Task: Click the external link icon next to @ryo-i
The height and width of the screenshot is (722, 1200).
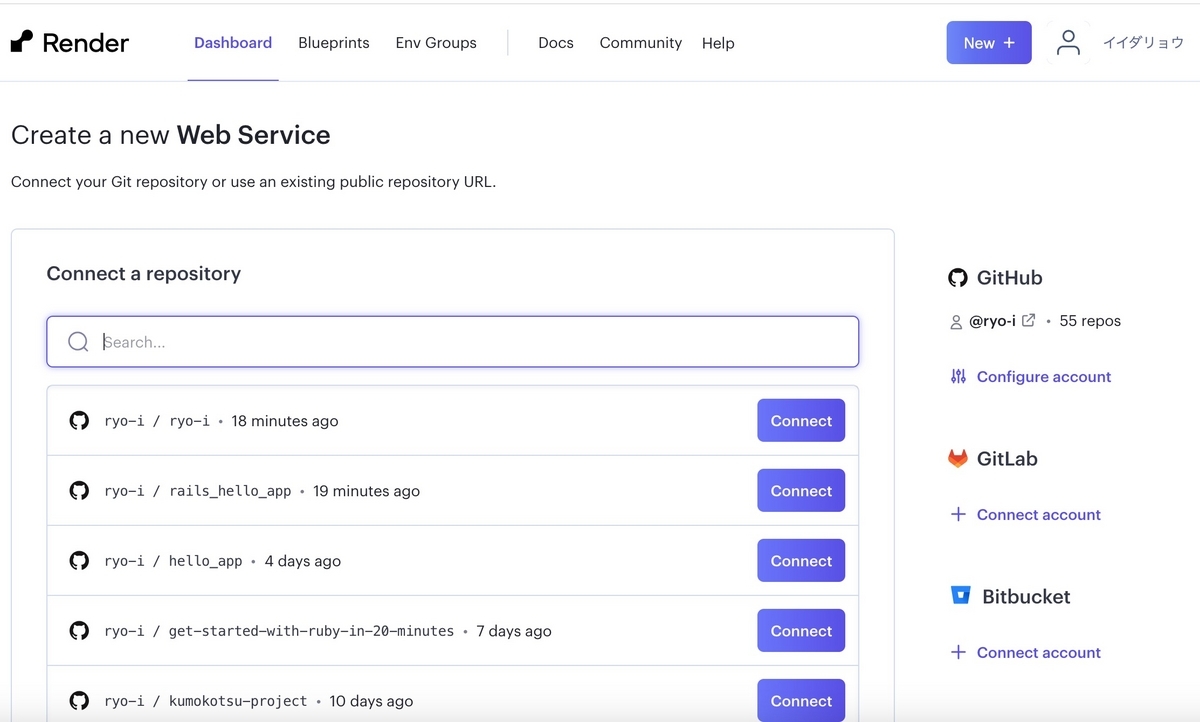Action: (1028, 321)
